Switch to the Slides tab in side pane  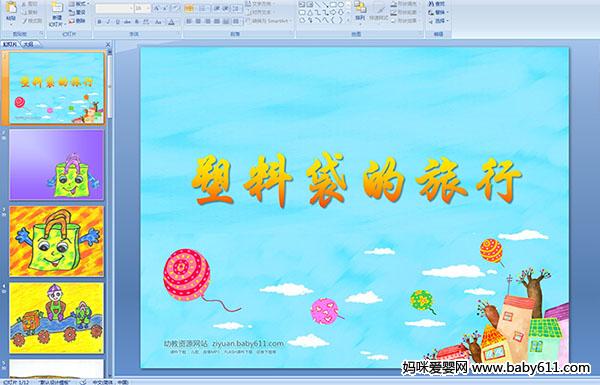coord(10,44)
